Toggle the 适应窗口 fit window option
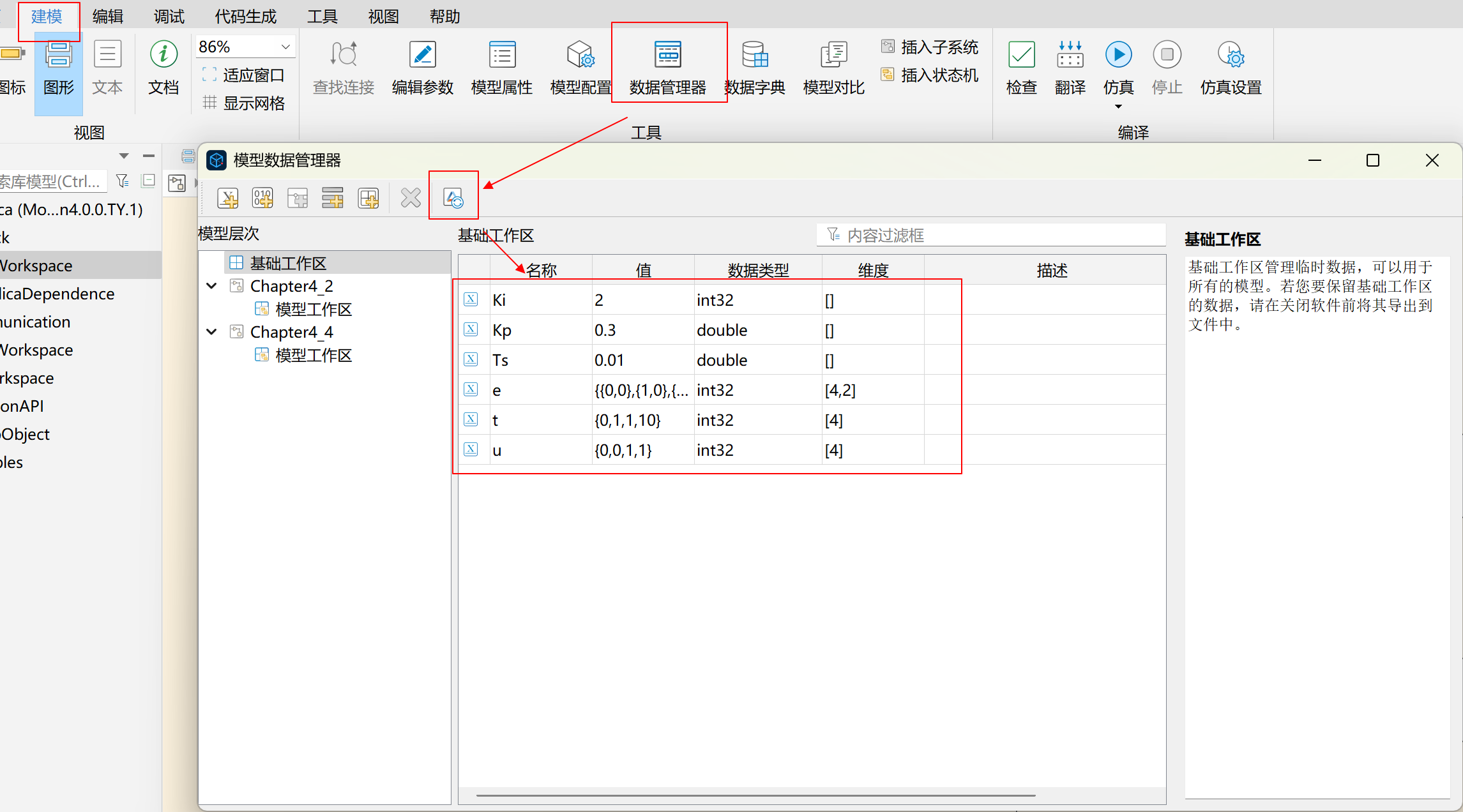The image size is (1463, 812). coord(244,75)
